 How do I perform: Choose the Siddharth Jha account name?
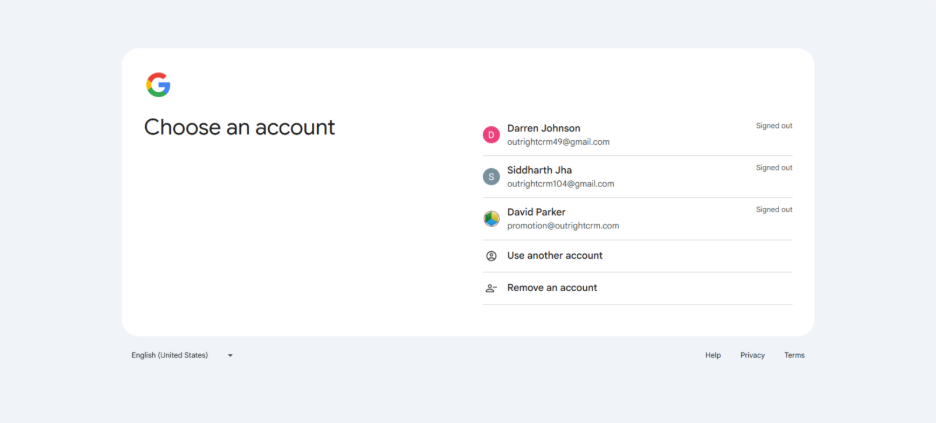coord(539,170)
